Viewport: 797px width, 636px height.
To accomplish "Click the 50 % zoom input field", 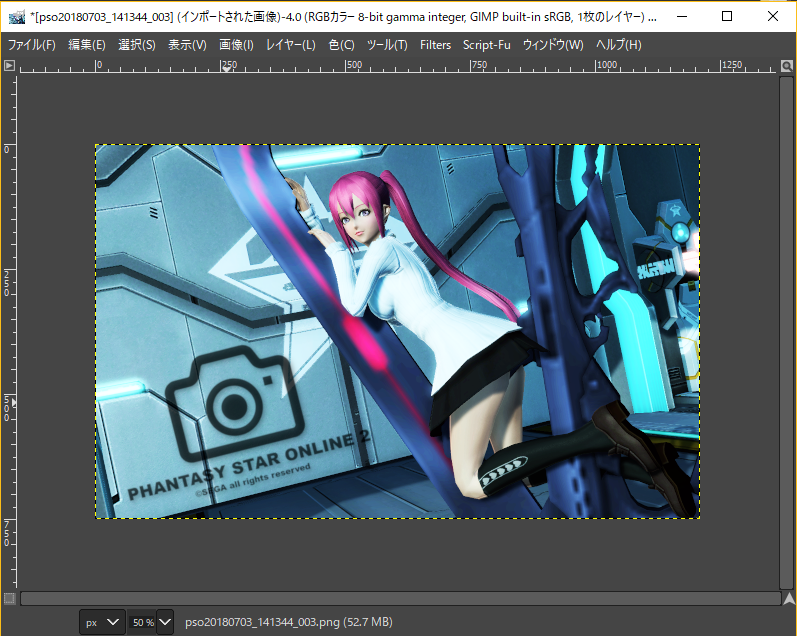I will tap(142, 622).
